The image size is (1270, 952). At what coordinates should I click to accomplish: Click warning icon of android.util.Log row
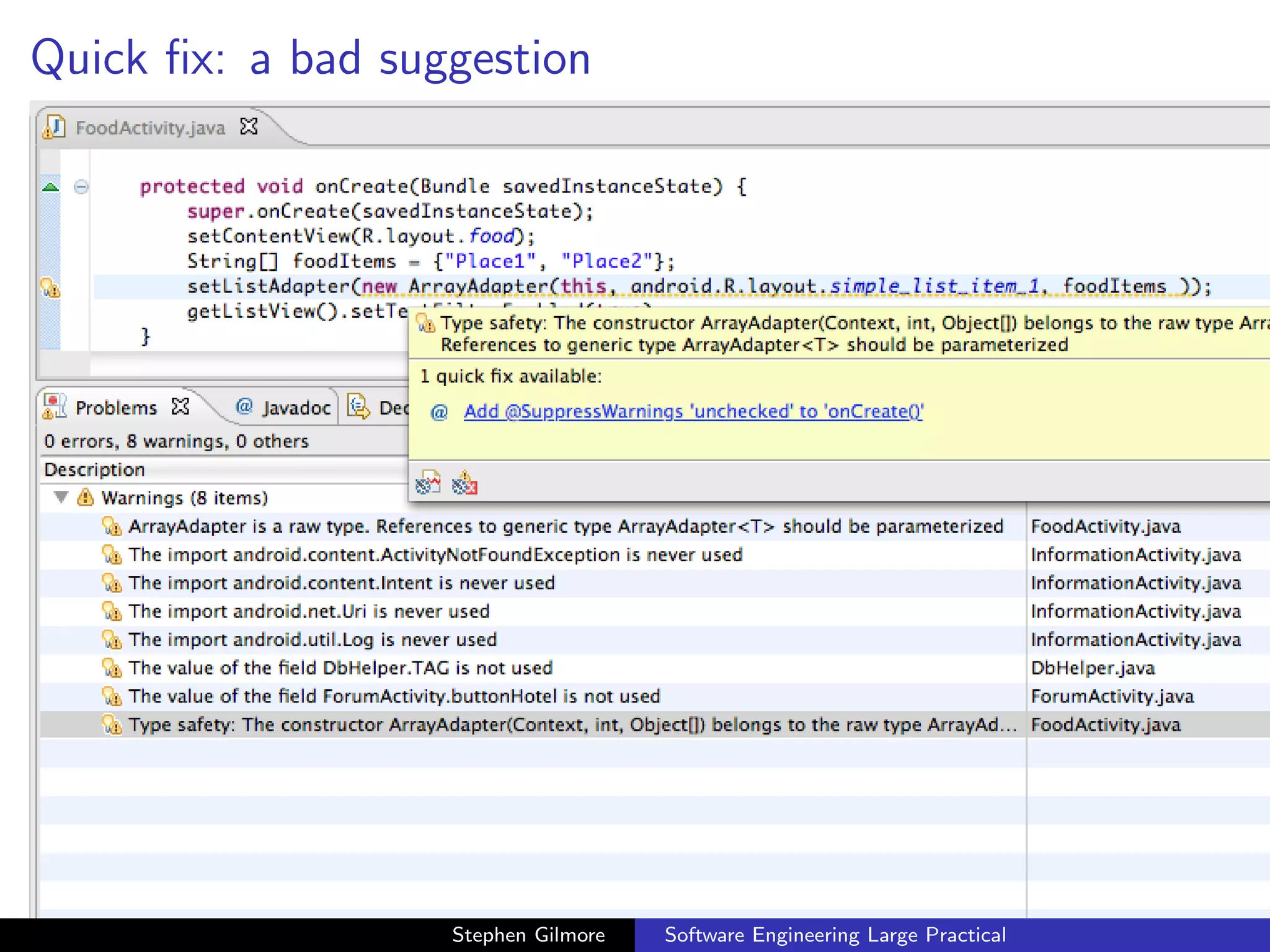pos(112,640)
